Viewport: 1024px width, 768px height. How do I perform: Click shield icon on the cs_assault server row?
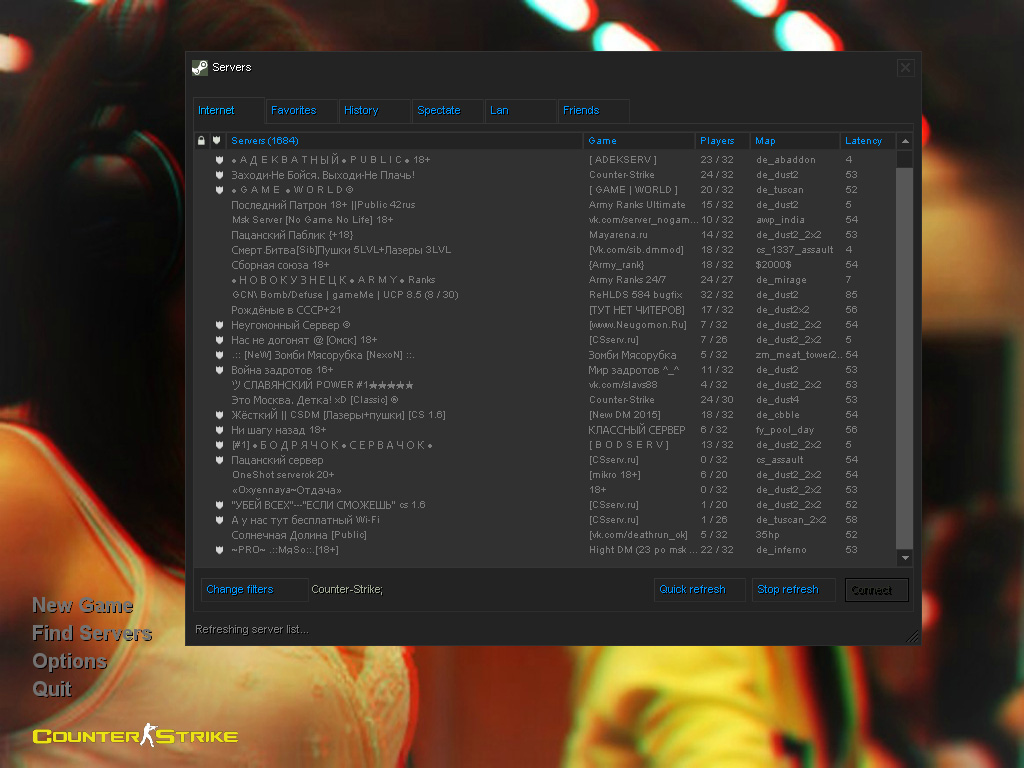coord(219,460)
